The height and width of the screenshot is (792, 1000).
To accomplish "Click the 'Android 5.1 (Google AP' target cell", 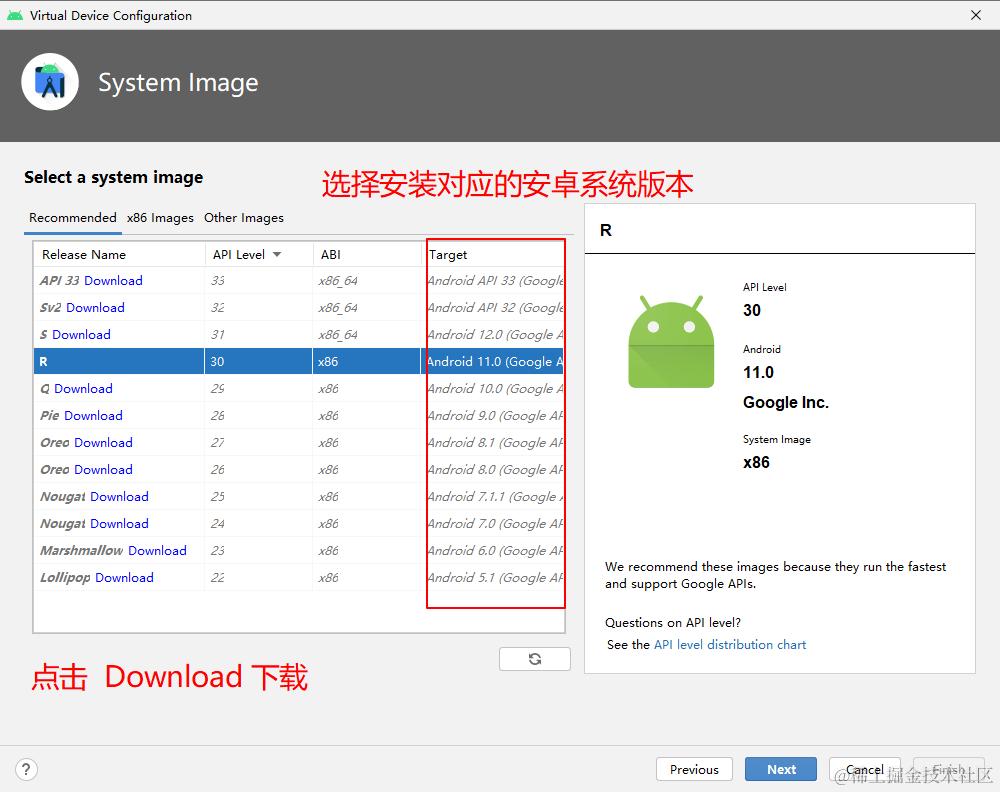I will (492, 578).
